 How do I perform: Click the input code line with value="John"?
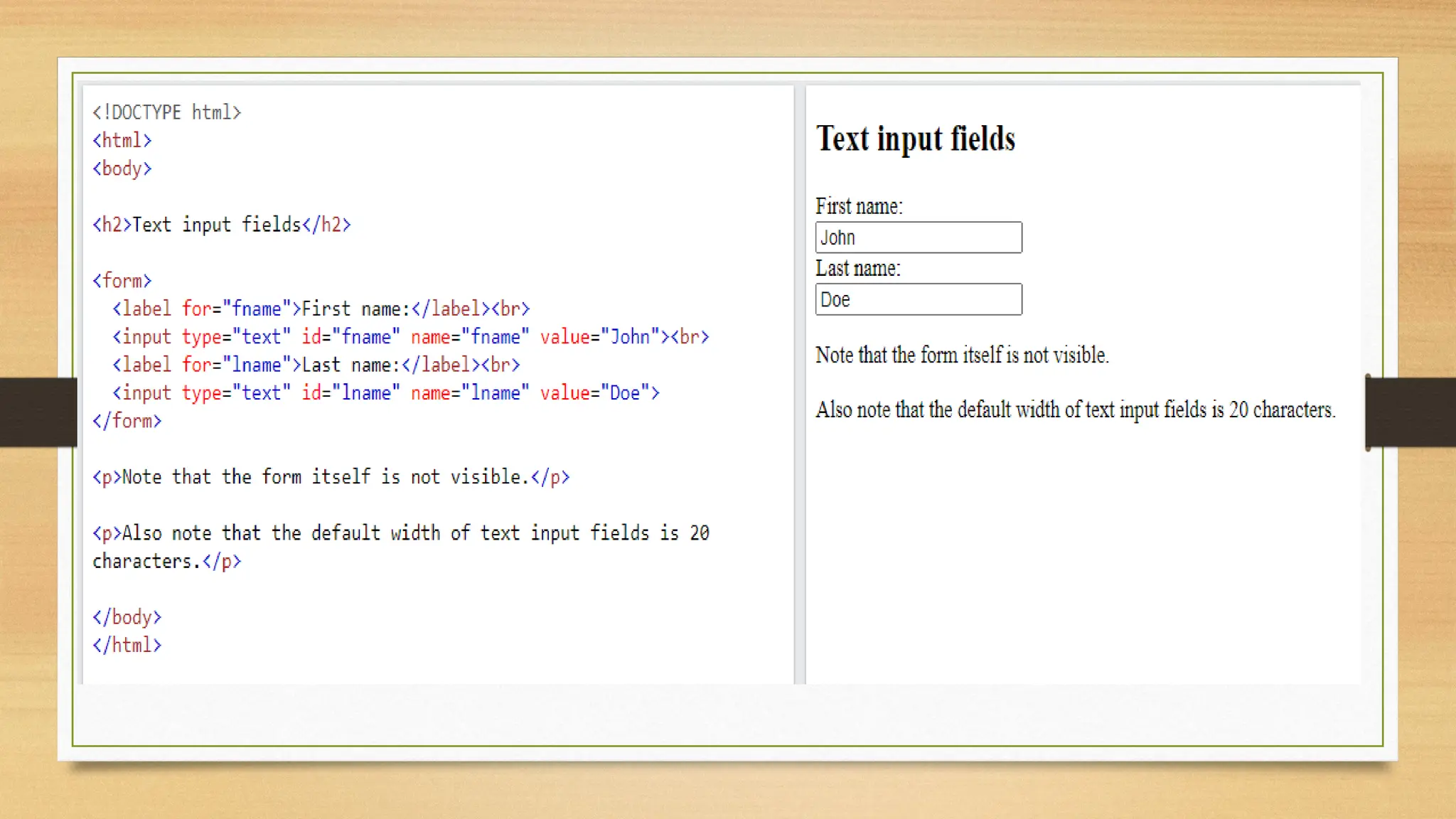coord(410,337)
